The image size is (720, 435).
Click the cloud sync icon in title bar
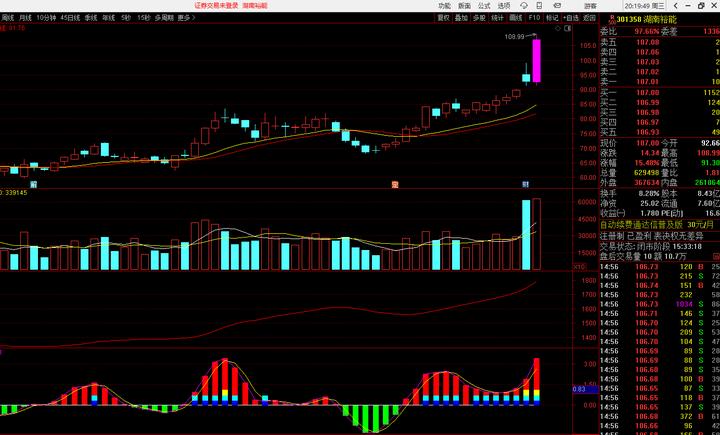(x=524, y=6)
